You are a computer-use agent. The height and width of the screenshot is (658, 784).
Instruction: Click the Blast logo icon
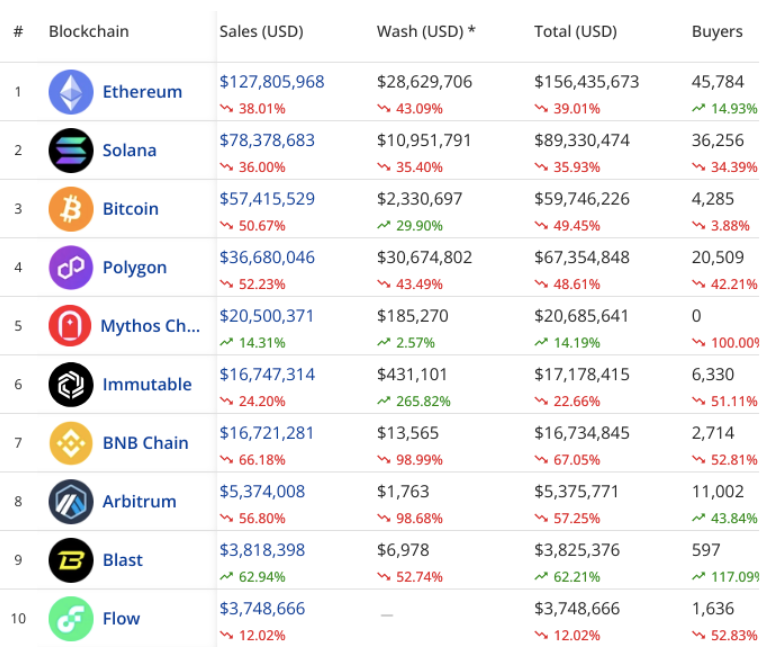pos(71,560)
